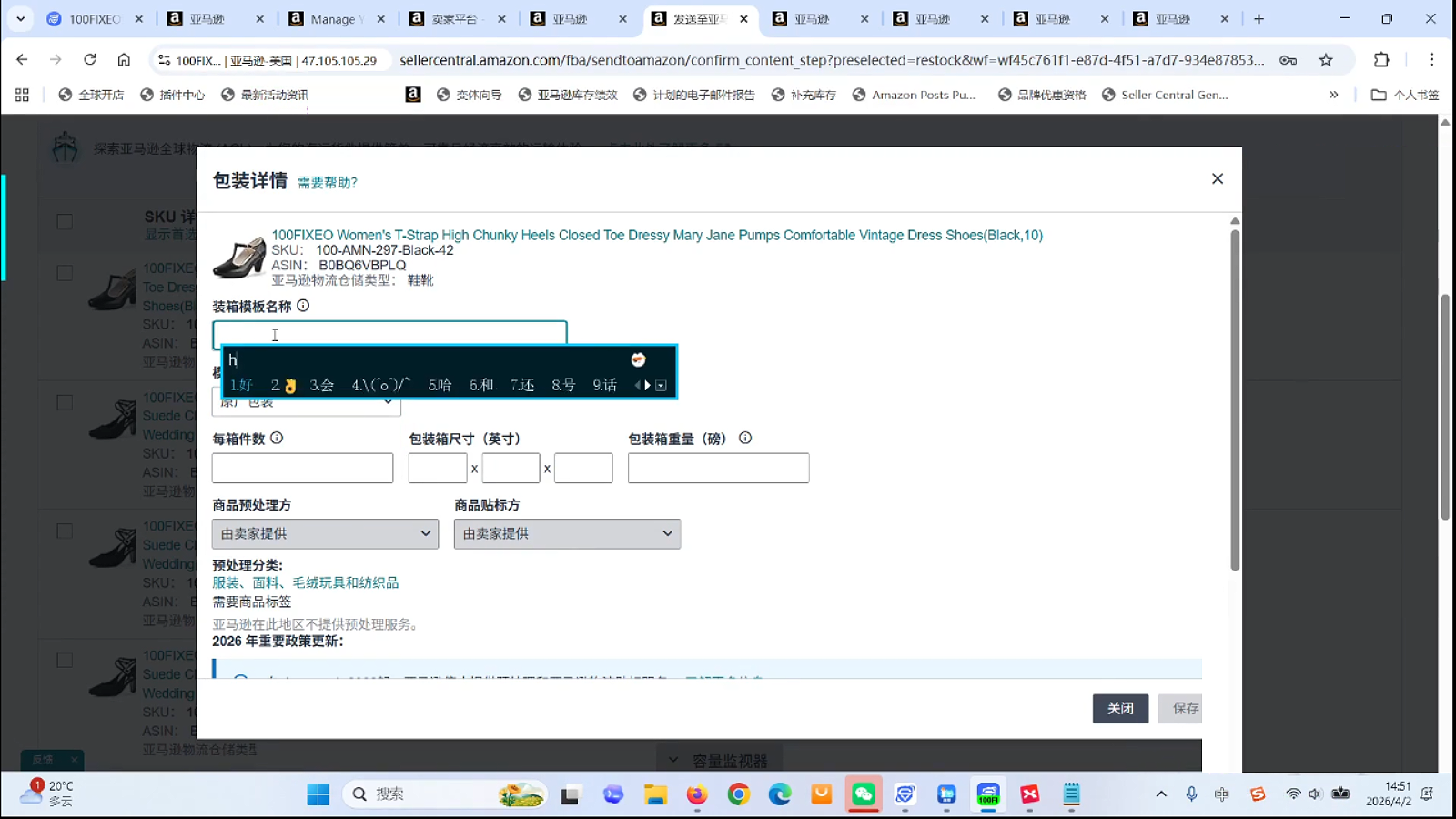
Task: Tick the checkbox for the first shoe listing
Action: pos(65,273)
